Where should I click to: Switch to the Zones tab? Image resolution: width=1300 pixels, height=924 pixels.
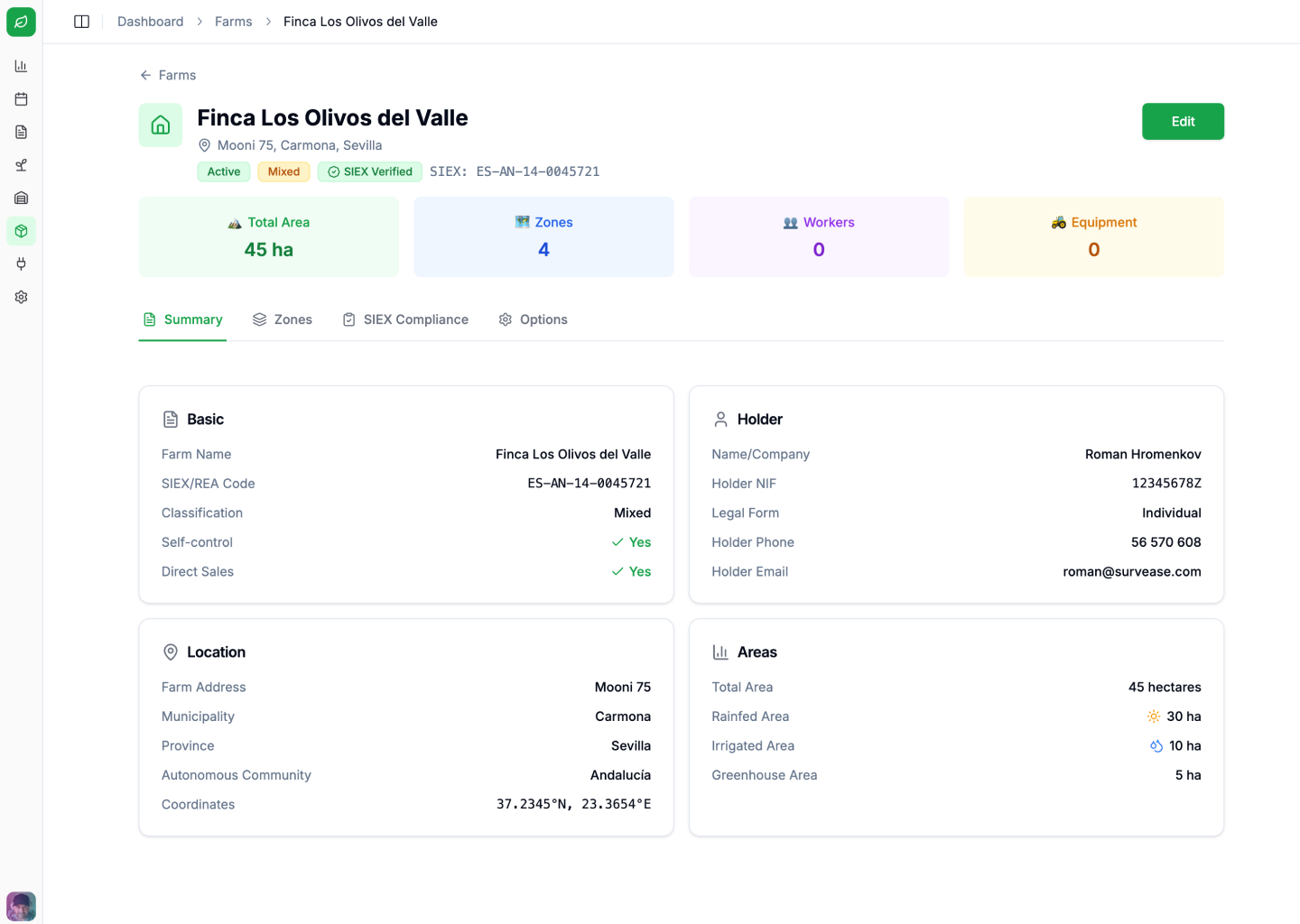pos(283,319)
